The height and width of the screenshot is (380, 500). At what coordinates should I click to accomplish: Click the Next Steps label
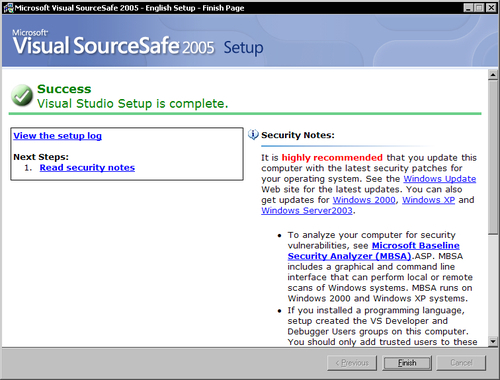pyautogui.click(x=41, y=157)
